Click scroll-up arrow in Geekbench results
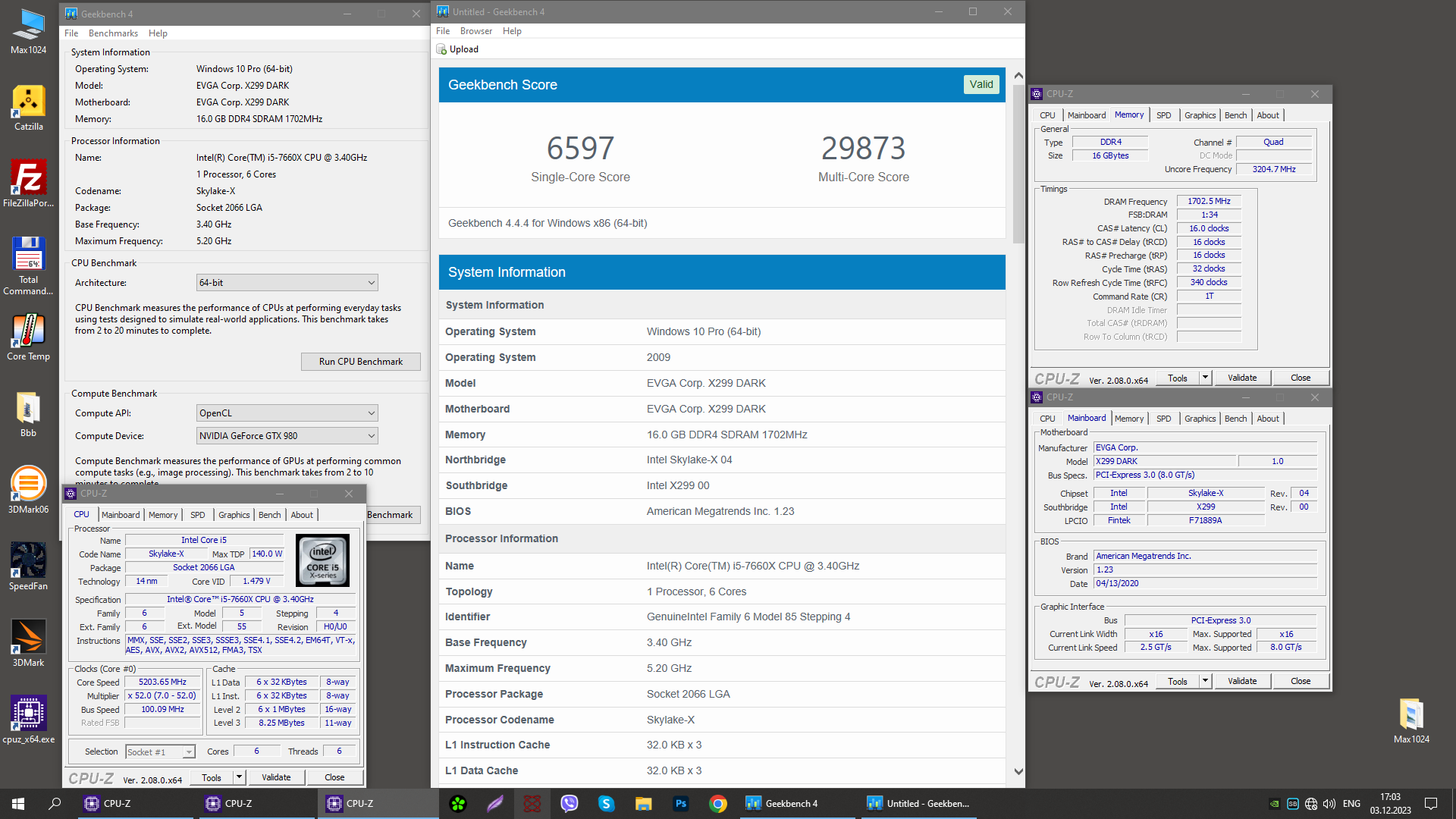Image resolution: width=1456 pixels, height=819 pixels. coord(1018,76)
